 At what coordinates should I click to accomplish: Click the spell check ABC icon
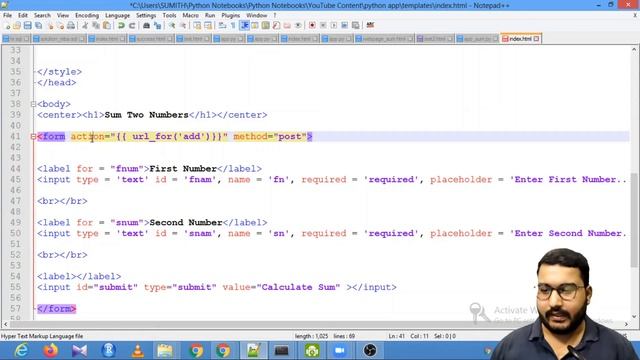[370, 25]
